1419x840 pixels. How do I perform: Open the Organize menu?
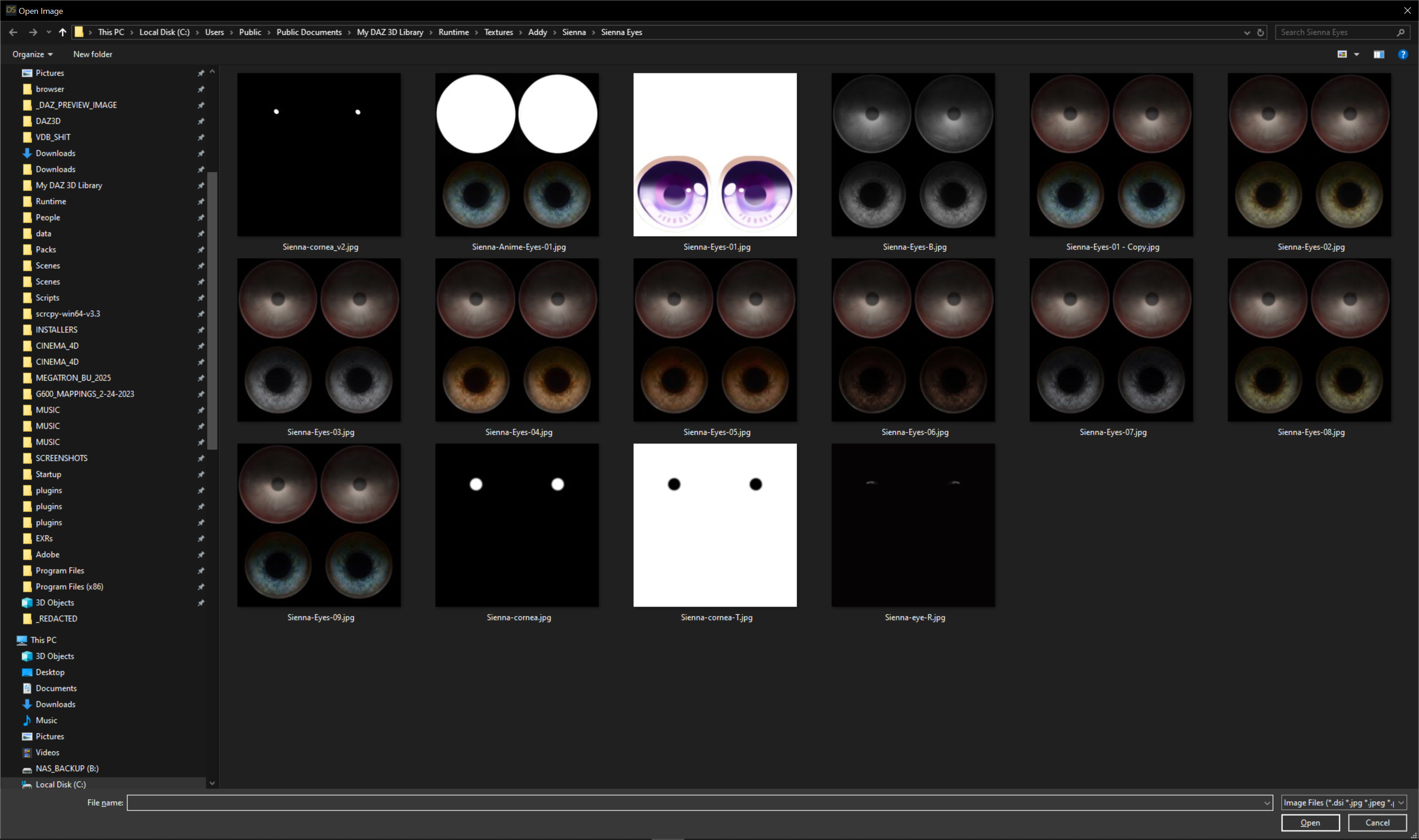click(32, 54)
